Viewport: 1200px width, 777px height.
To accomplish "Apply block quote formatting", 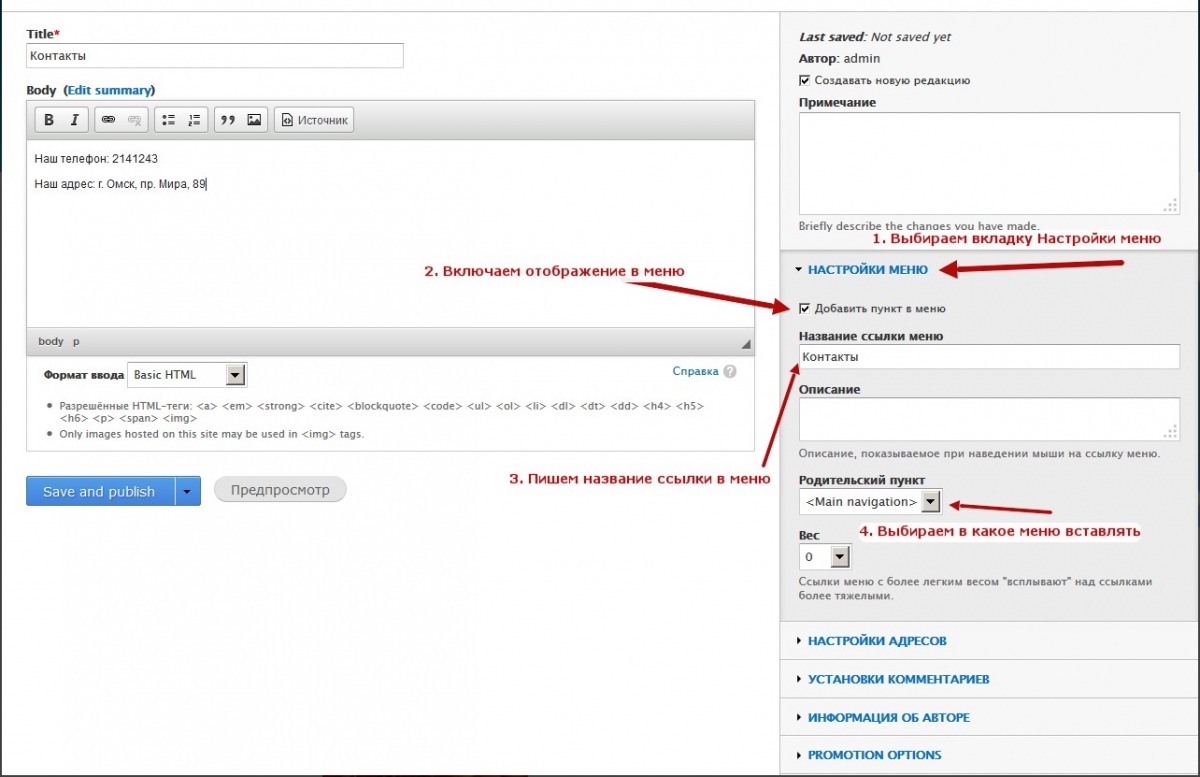I will pos(228,120).
